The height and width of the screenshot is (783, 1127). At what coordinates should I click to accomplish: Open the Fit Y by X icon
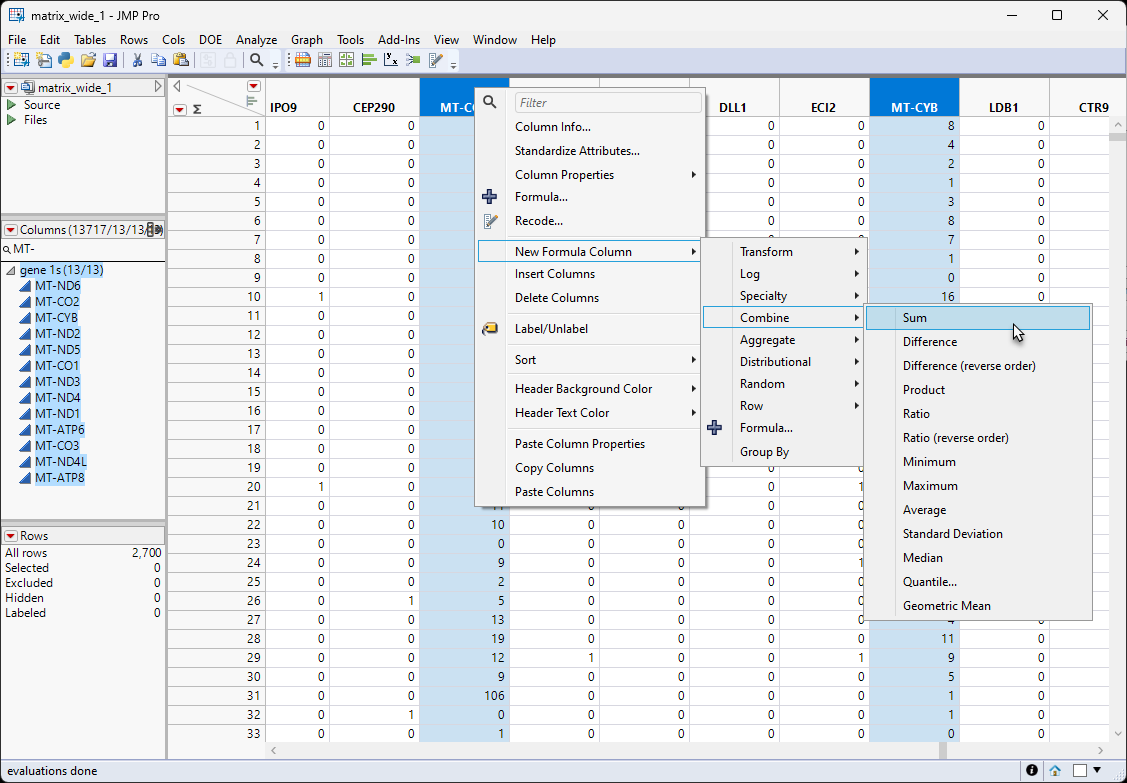coord(391,60)
